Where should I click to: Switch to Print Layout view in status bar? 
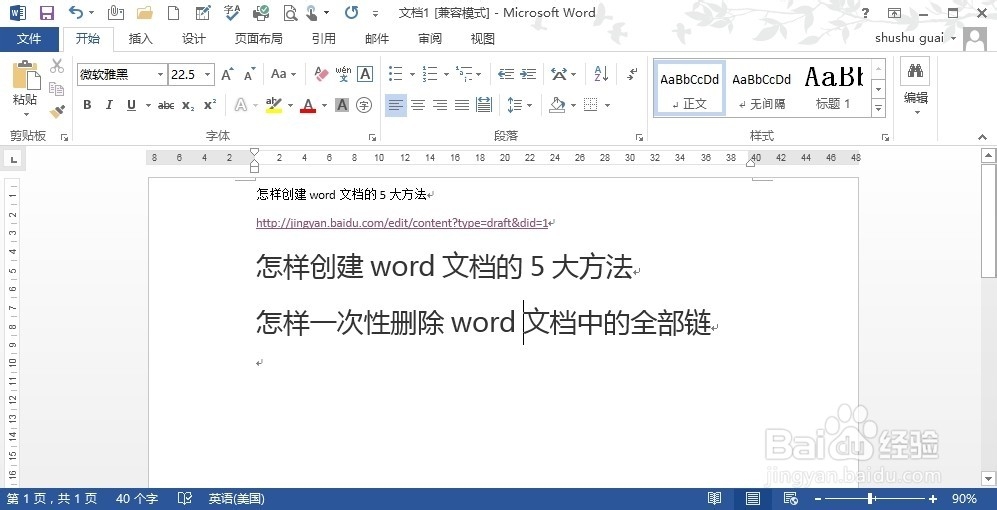tap(753, 499)
